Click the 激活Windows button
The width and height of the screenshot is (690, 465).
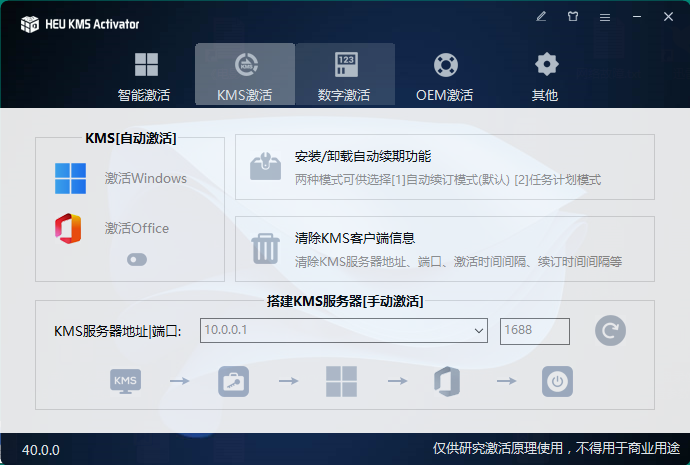coord(120,178)
